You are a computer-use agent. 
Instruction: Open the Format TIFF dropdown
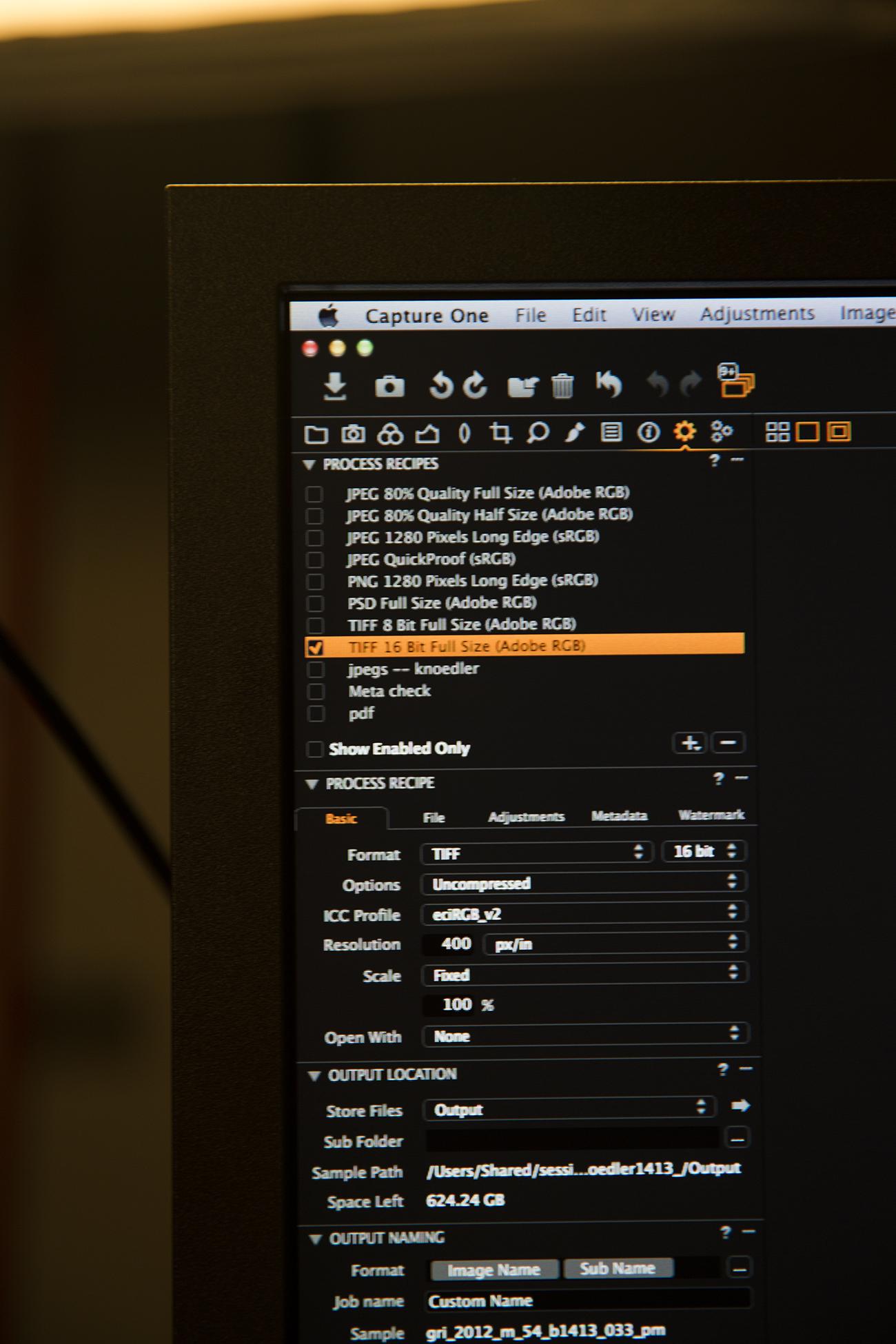536,853
